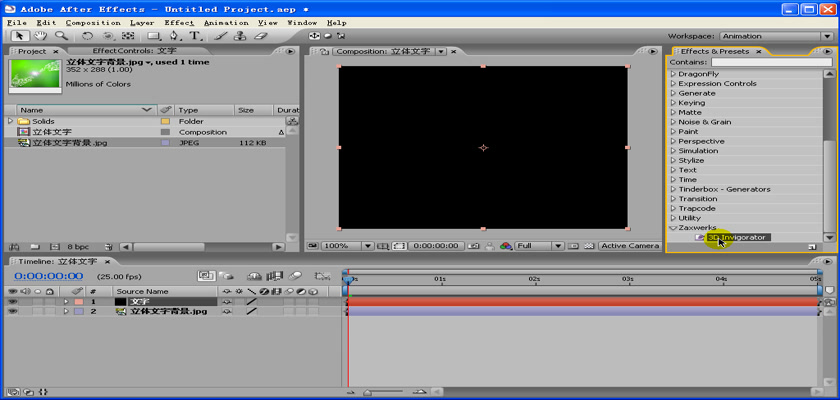840x400 pixels.
Task: Open the Composition menu
Action: point(93,22)
